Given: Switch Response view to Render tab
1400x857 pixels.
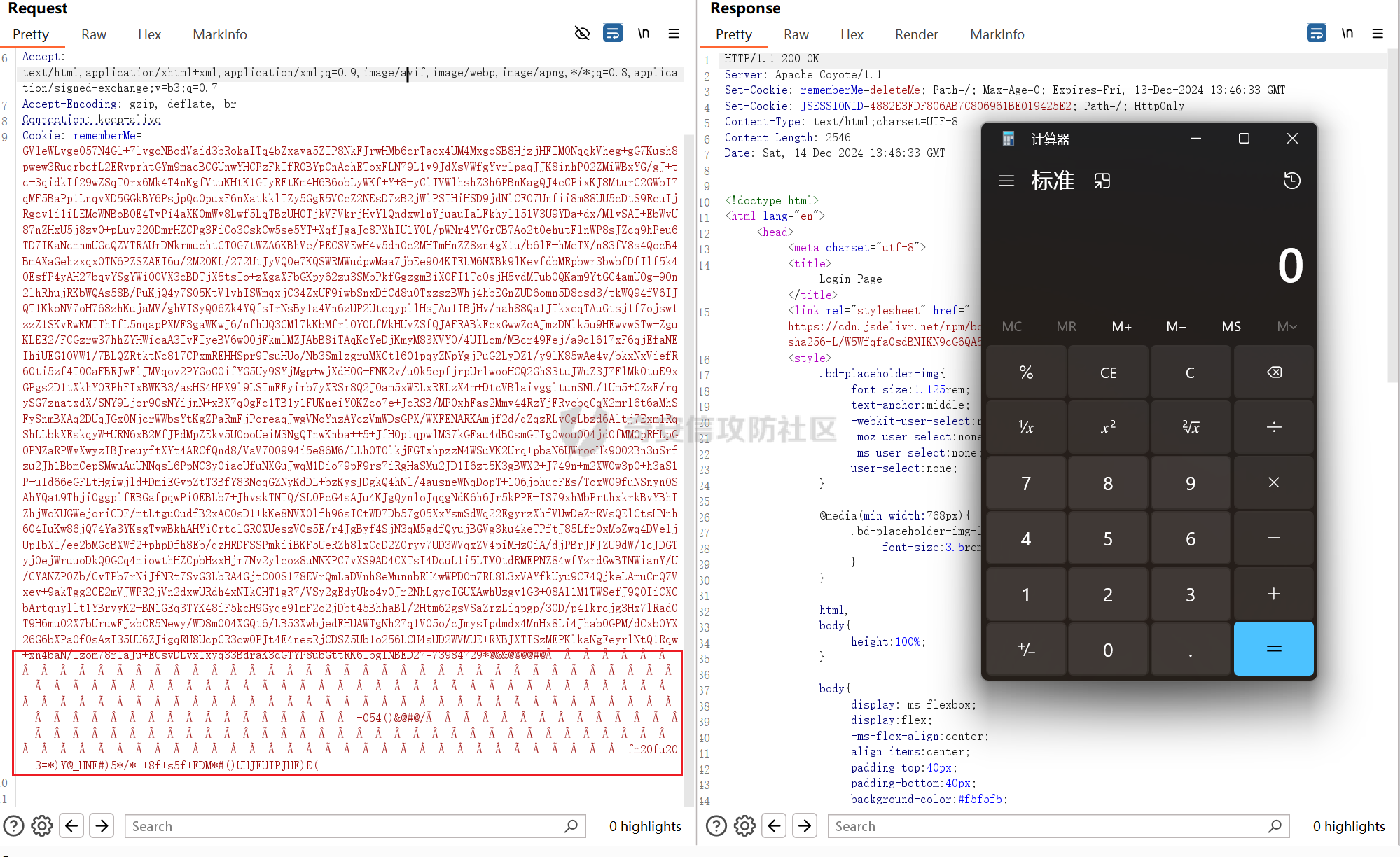Looking at the screenshot, I should (x=916, y=34).
